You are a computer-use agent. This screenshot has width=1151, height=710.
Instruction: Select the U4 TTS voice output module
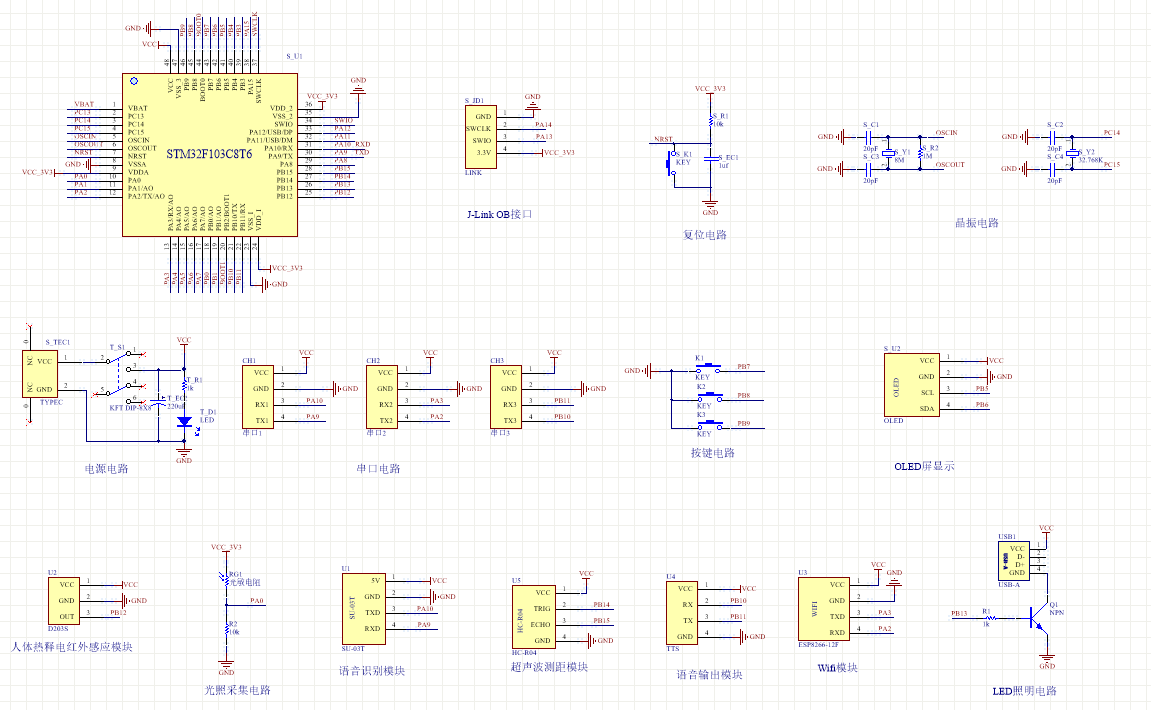[x=681, y=612]
